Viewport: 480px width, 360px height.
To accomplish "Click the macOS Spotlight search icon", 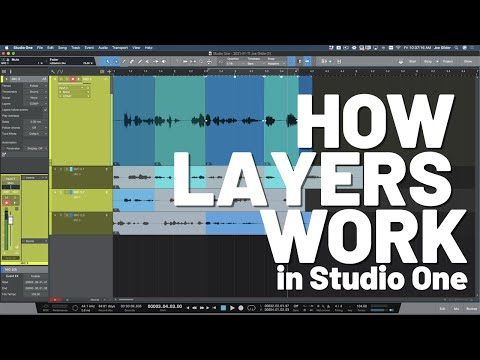I will 456,48.
